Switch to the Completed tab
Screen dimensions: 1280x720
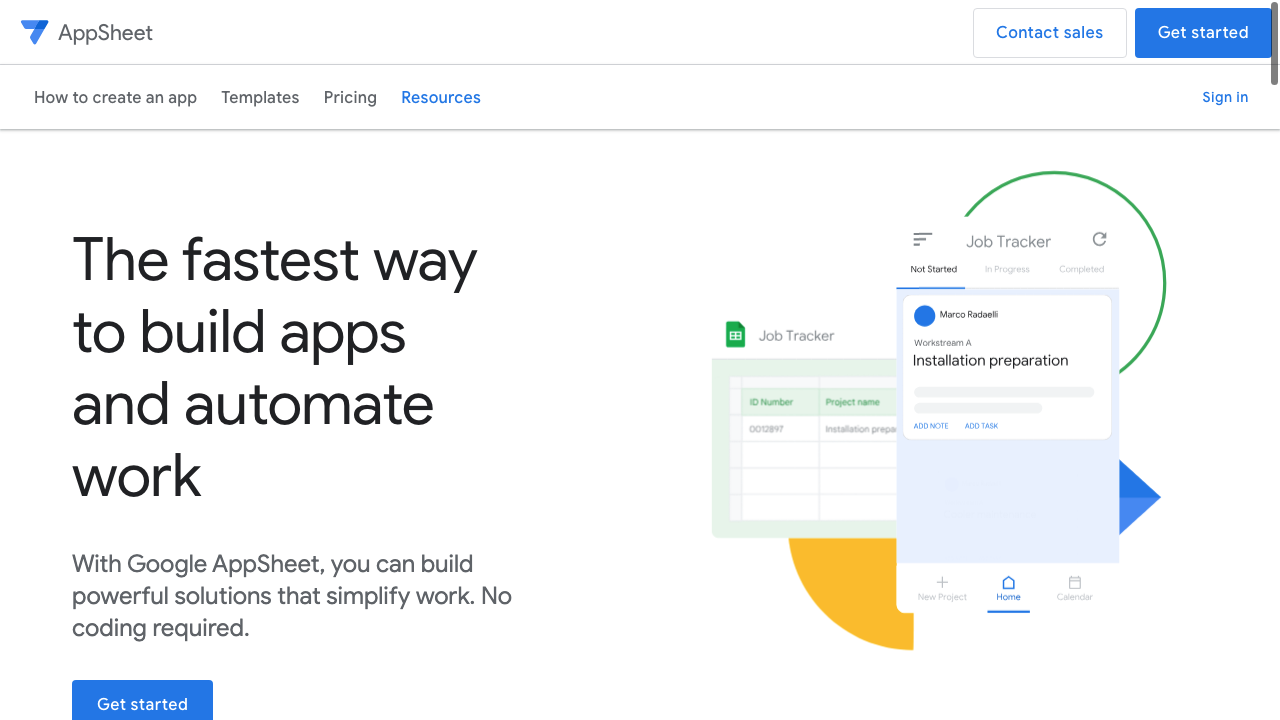1081,268
